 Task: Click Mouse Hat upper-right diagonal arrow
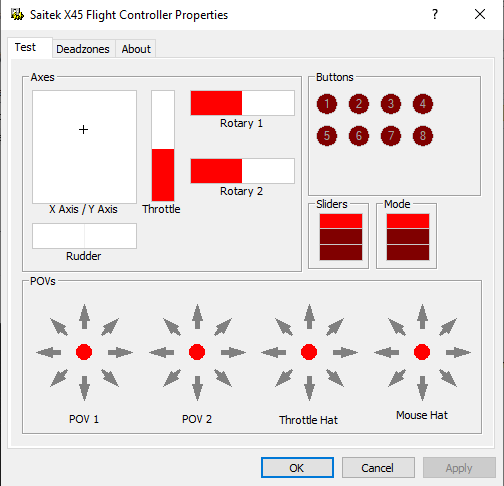point(448,327)
